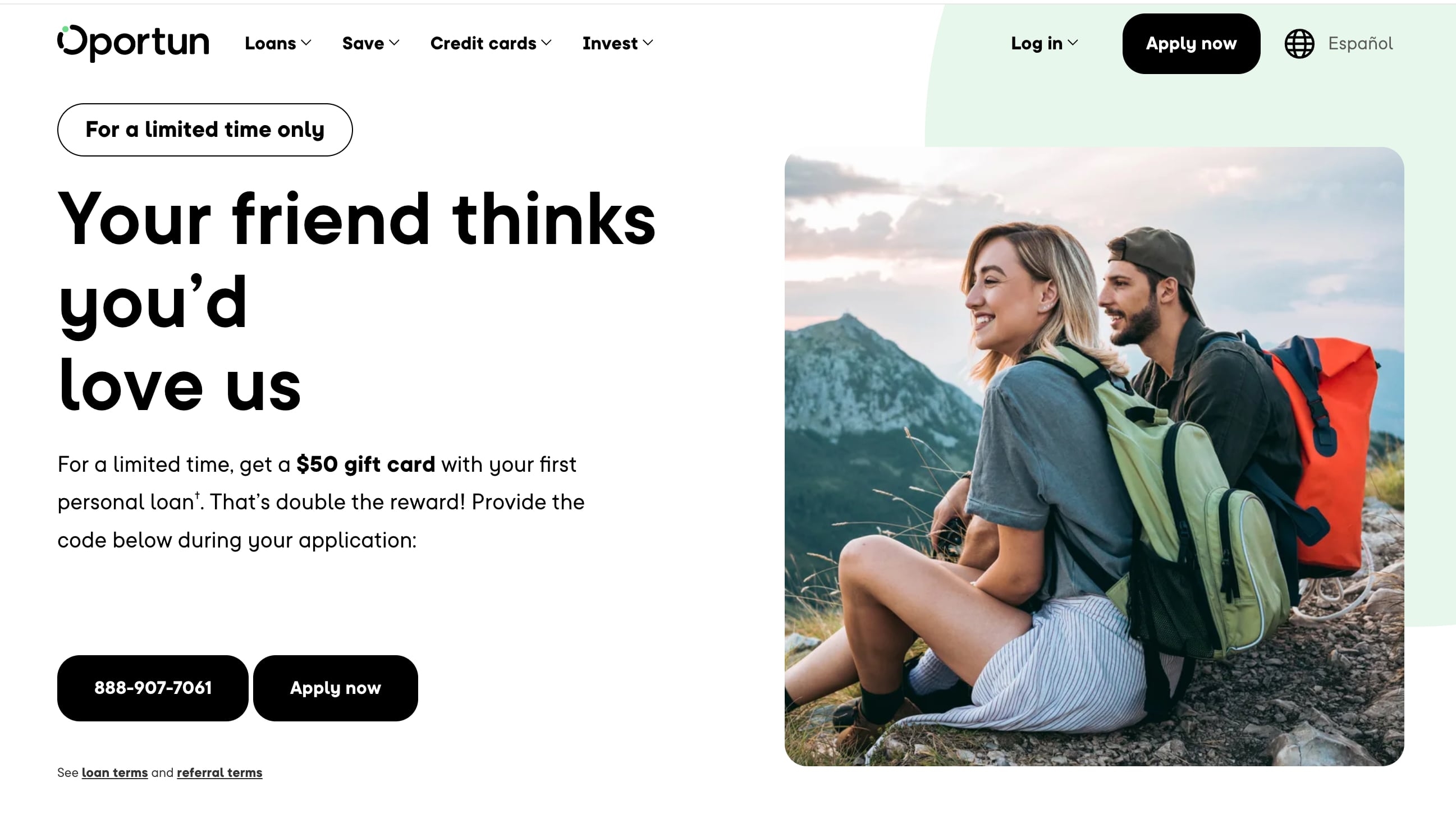The height and width of the screenshot is (819, 1456).
Task: Click the Español language toggle icon
Action: click(x=1299, y=43)
